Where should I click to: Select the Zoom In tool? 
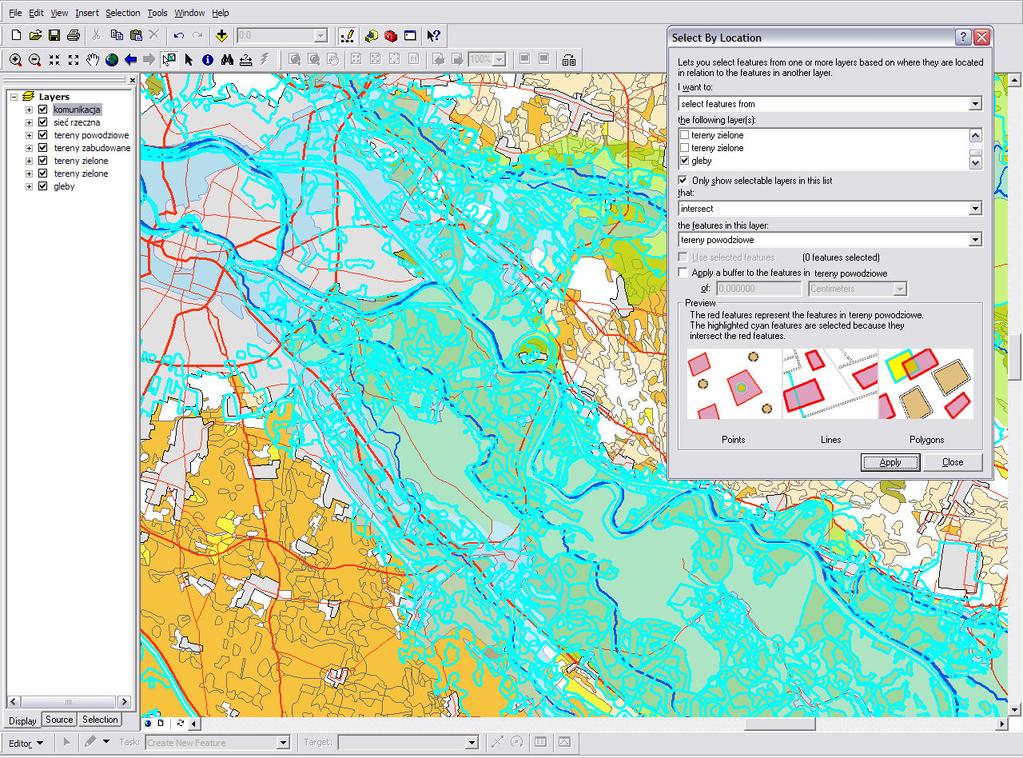coord(16,60)
